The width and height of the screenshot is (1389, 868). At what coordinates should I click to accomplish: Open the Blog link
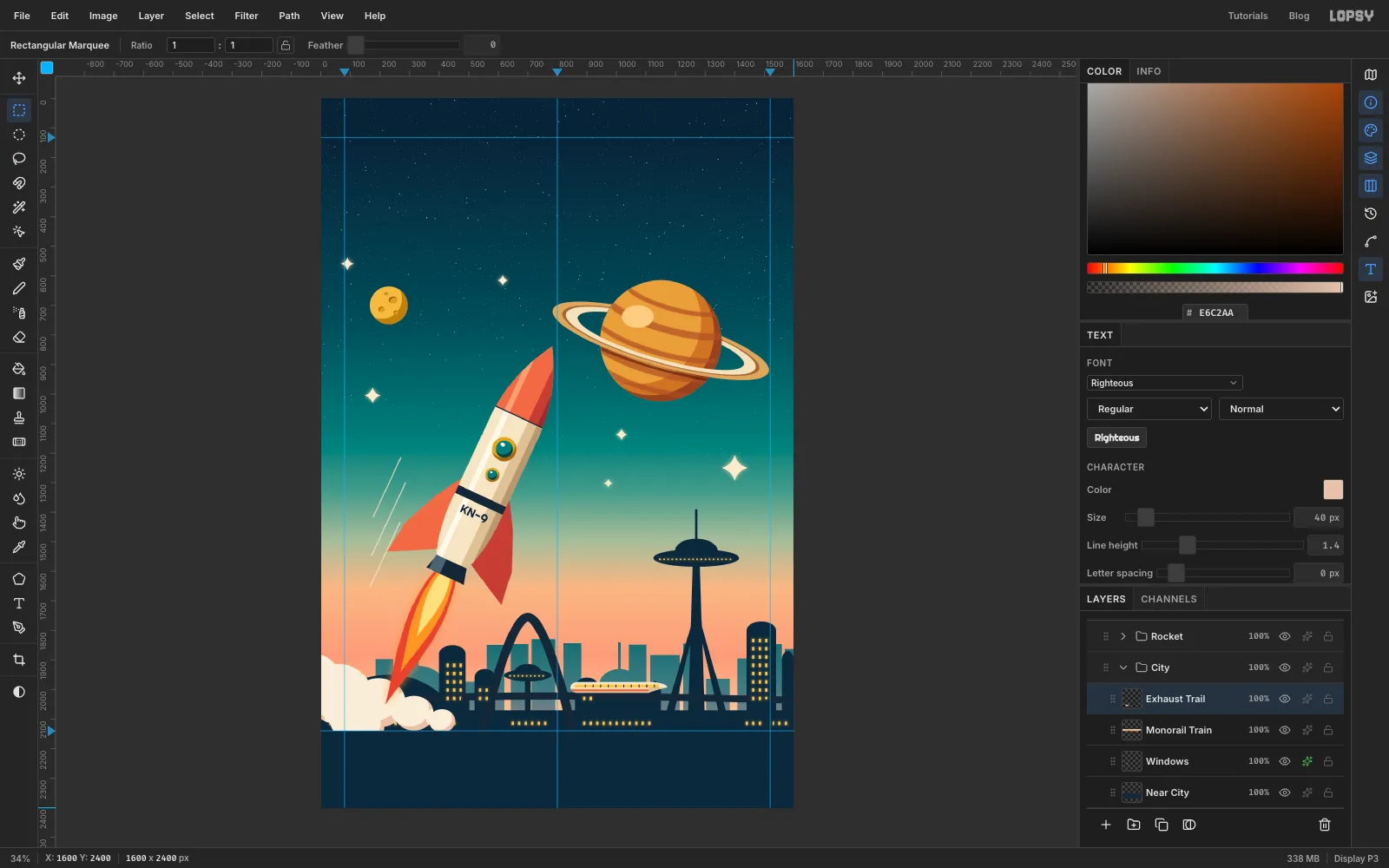1299,16
